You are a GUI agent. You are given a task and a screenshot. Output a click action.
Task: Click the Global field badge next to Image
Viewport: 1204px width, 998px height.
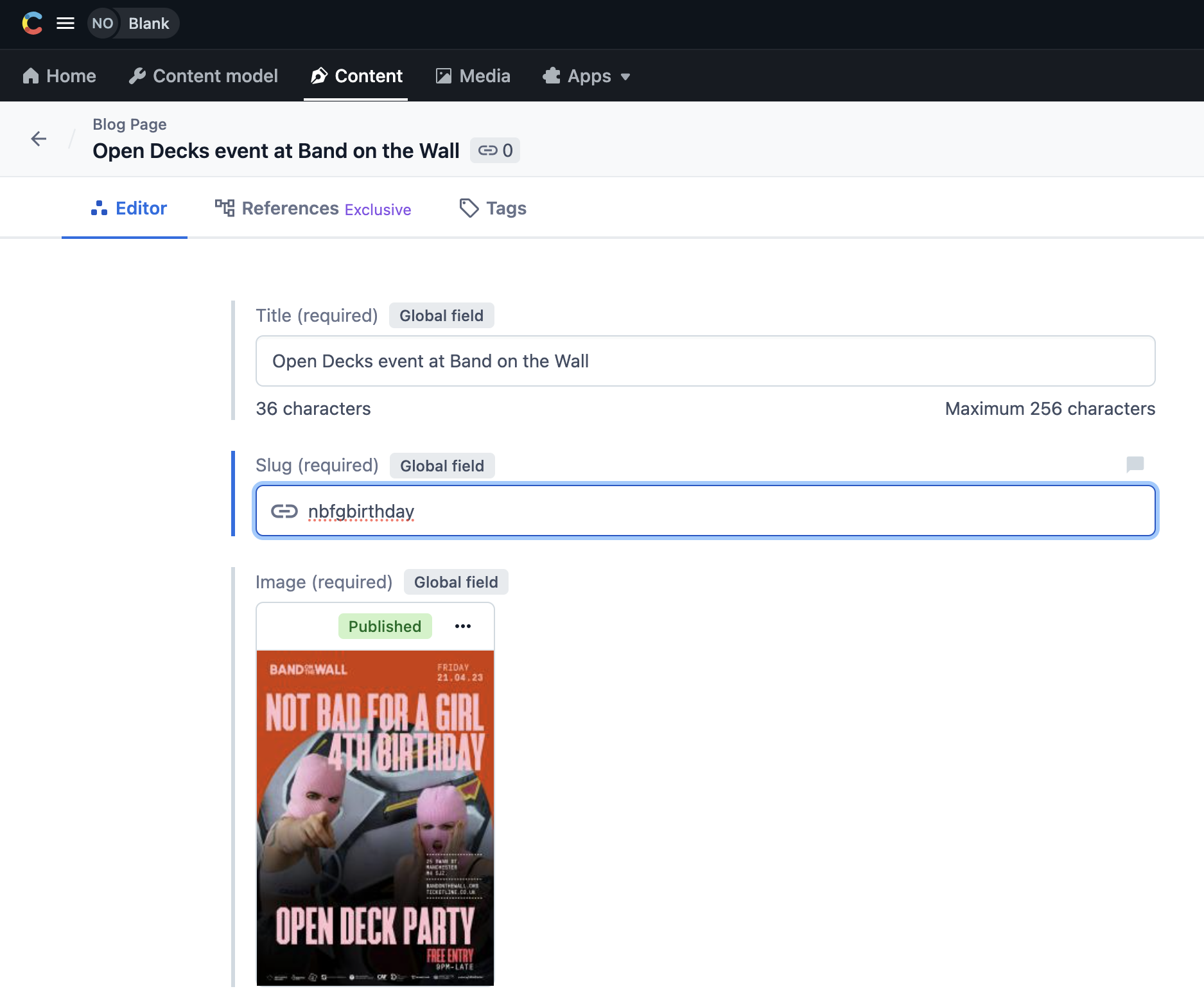[x=456, y=582]
